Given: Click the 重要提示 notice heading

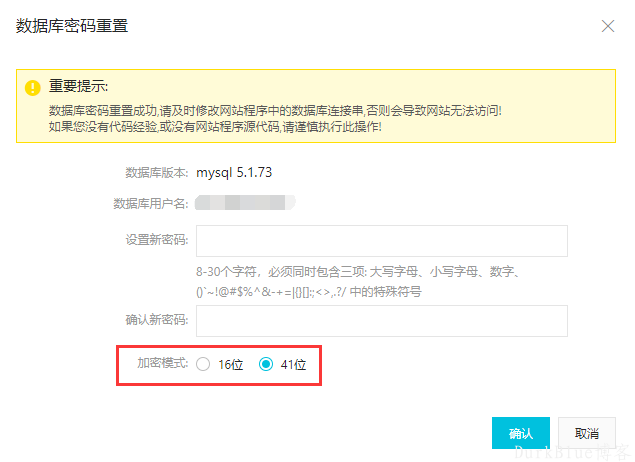Looking at the screenshot, I should pyautogui.click(x=78, y=86).
